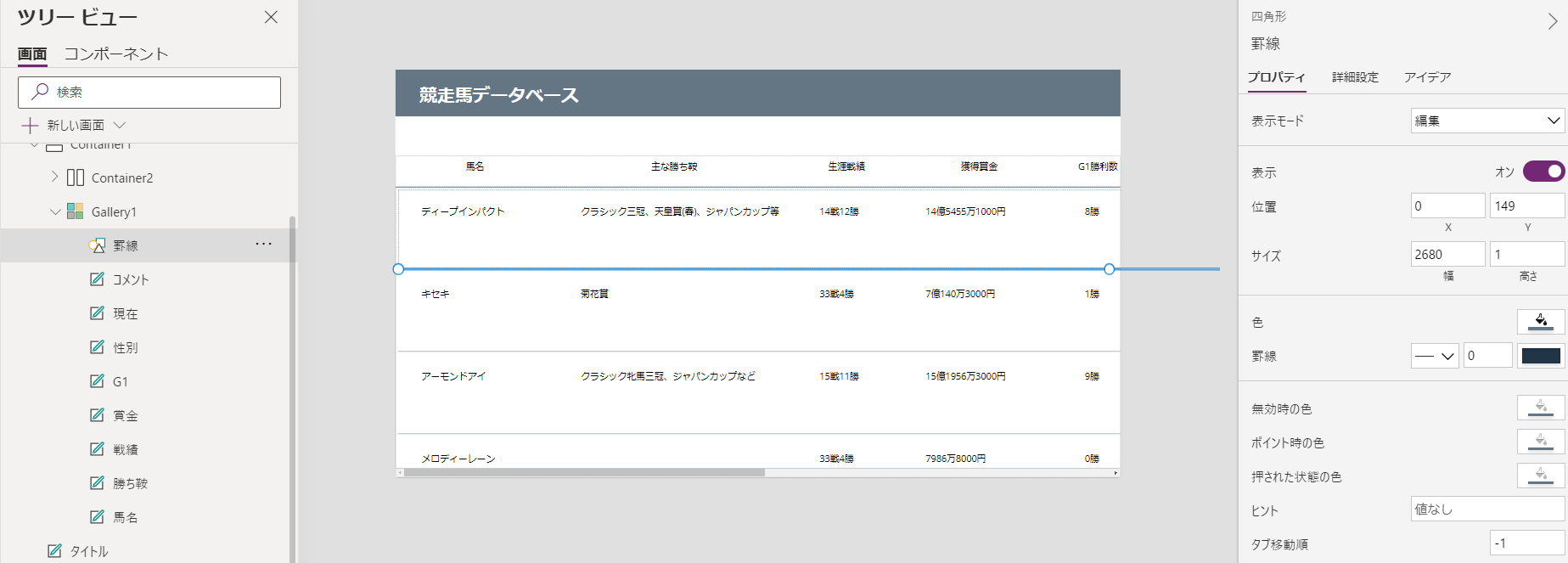This screenshot has height=563, width=1568.
Task: Open the 色 fill color picker
Action: tap(1540, 322)
